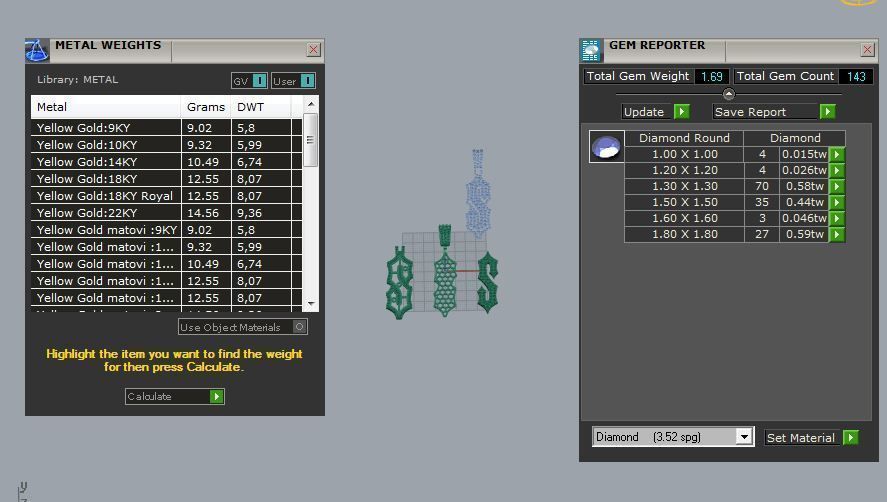Click the Diamond column header in Gem Reporter
887x502 pixels.
pyautogui.click(x=795, y=138)
